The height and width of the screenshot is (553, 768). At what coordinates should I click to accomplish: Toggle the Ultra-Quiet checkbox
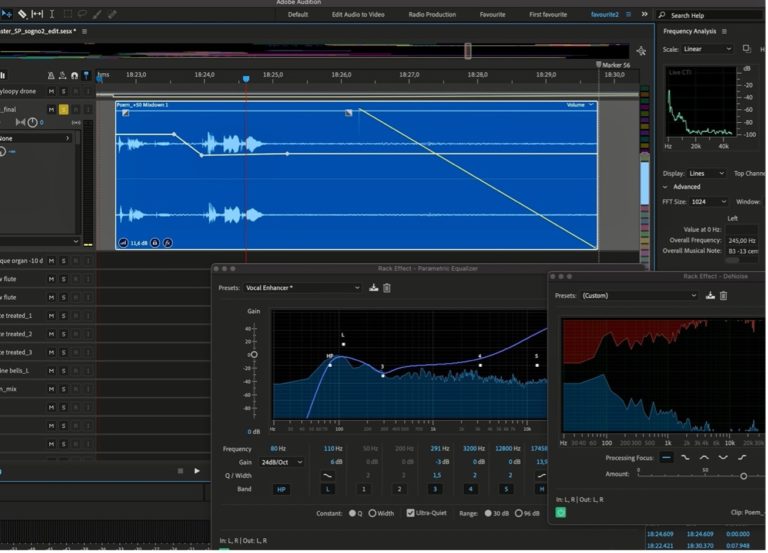[411, 513]
